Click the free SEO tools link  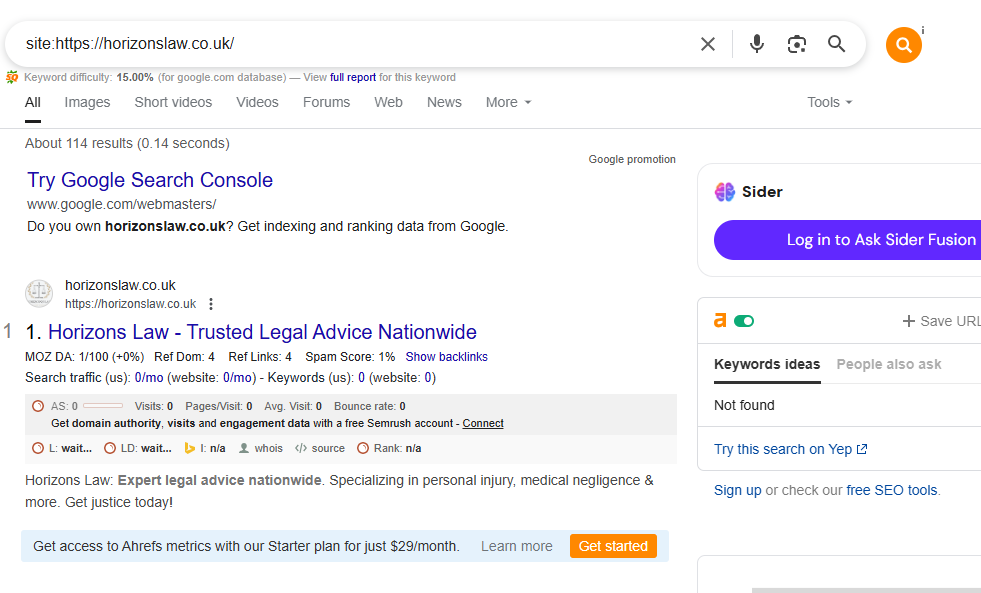coord(892,490)
